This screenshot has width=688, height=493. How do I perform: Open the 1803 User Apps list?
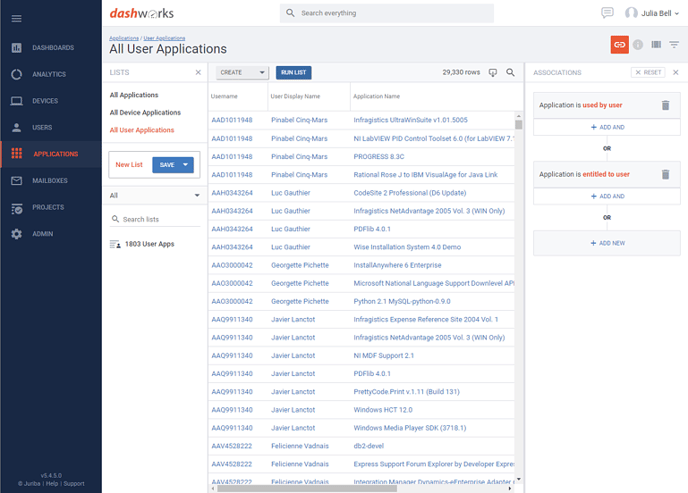pyautogui.click(x=149, y=244)
